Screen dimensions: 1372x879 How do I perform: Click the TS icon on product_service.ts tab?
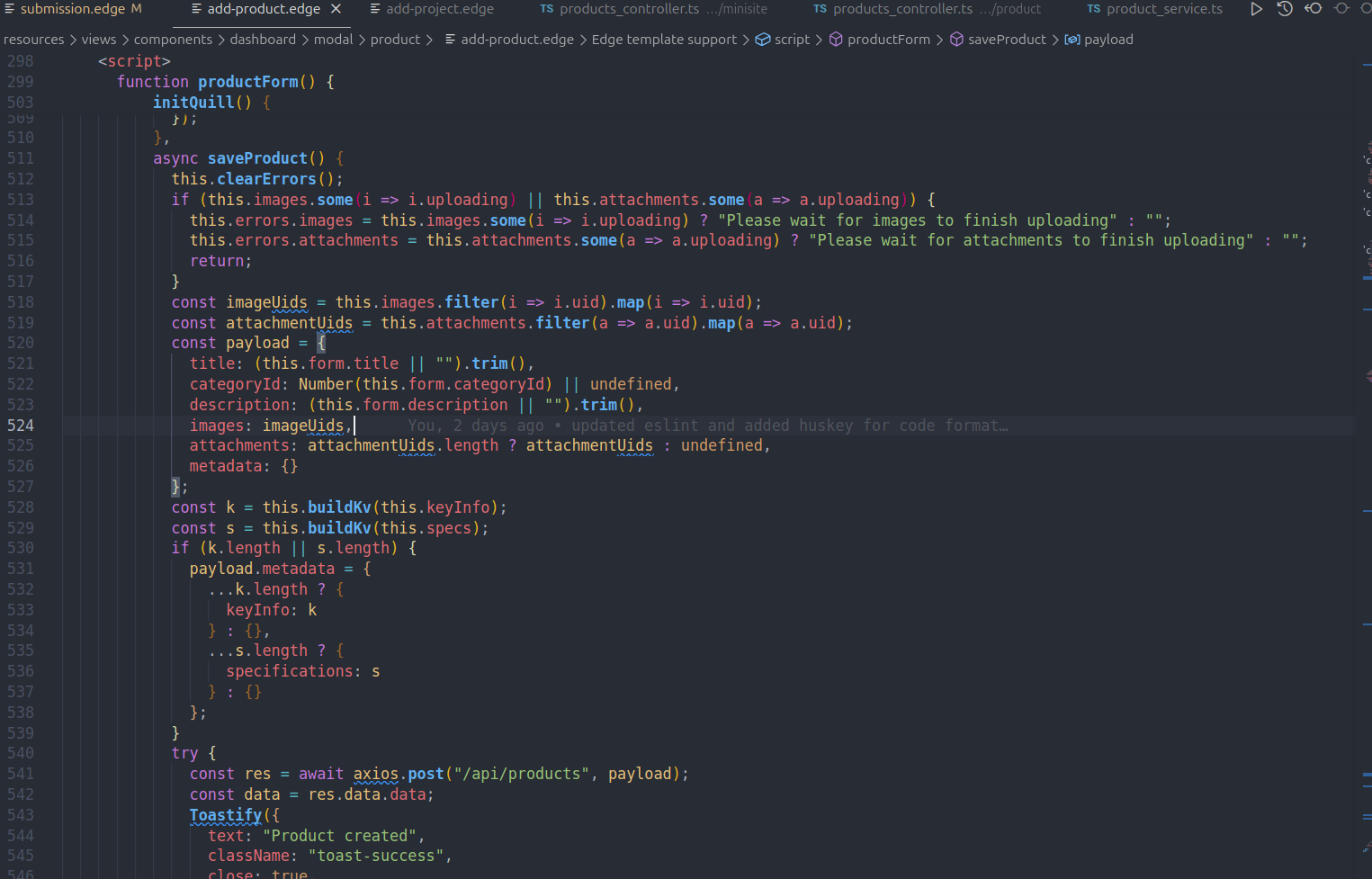(x=1093, y=9)
